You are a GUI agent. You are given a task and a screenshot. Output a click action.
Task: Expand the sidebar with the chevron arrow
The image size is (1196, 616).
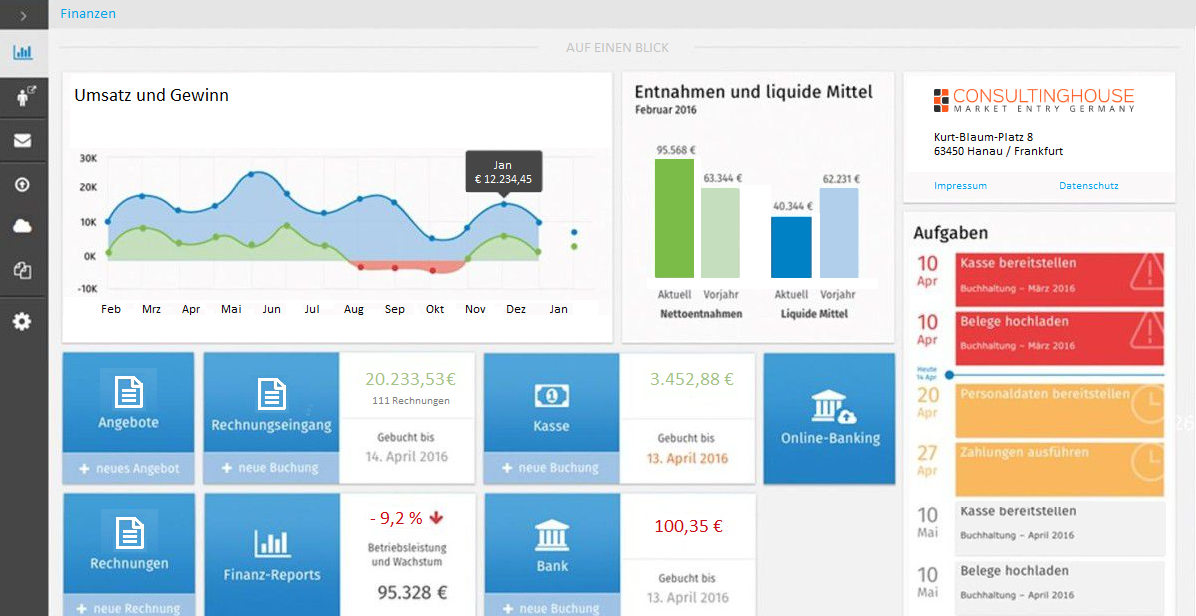[24, 14]
